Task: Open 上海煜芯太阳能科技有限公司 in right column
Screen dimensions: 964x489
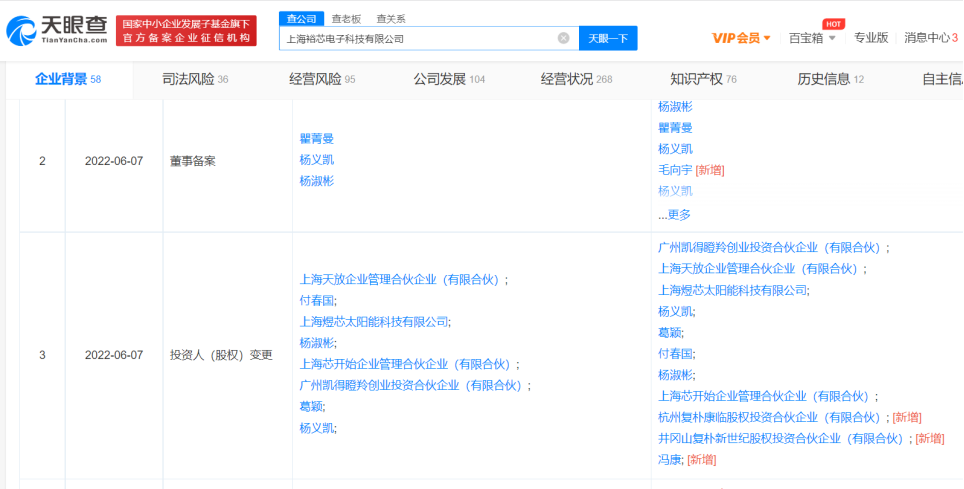Action: tap(732, 290)
